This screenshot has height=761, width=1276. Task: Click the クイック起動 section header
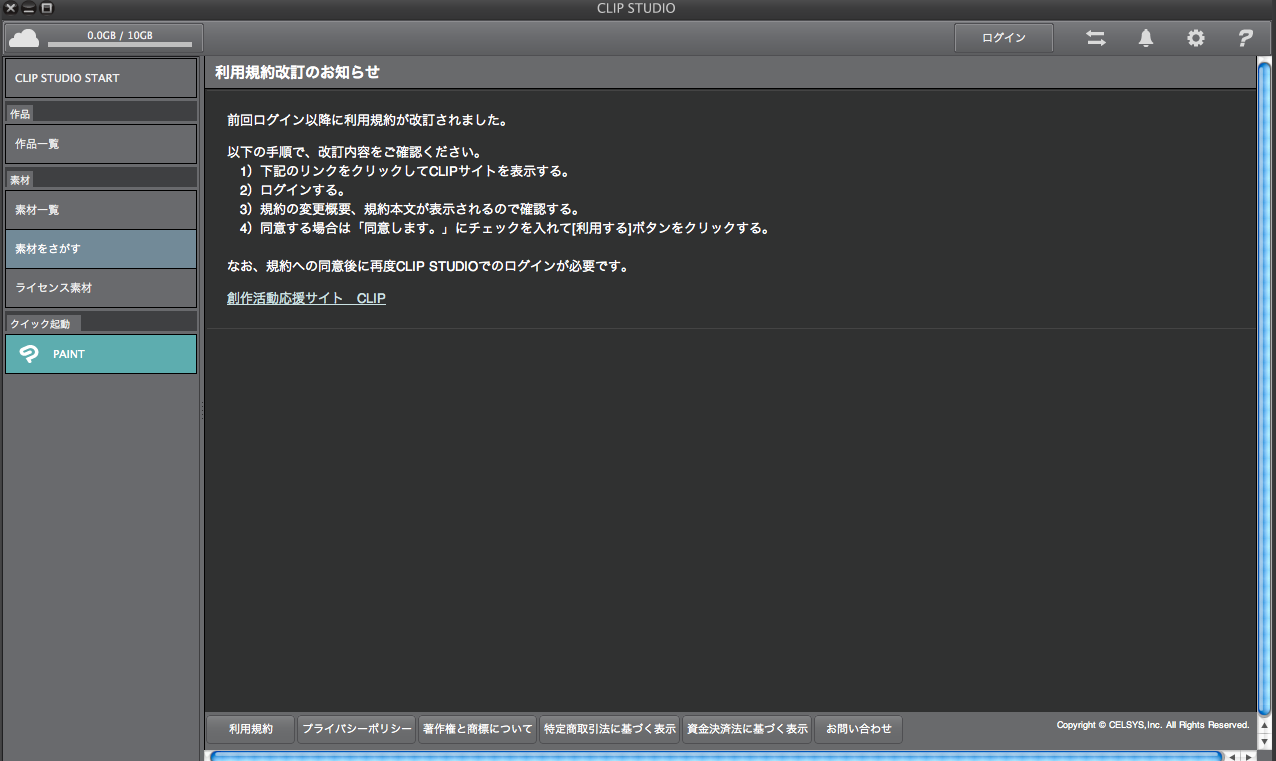click(43, 323)
